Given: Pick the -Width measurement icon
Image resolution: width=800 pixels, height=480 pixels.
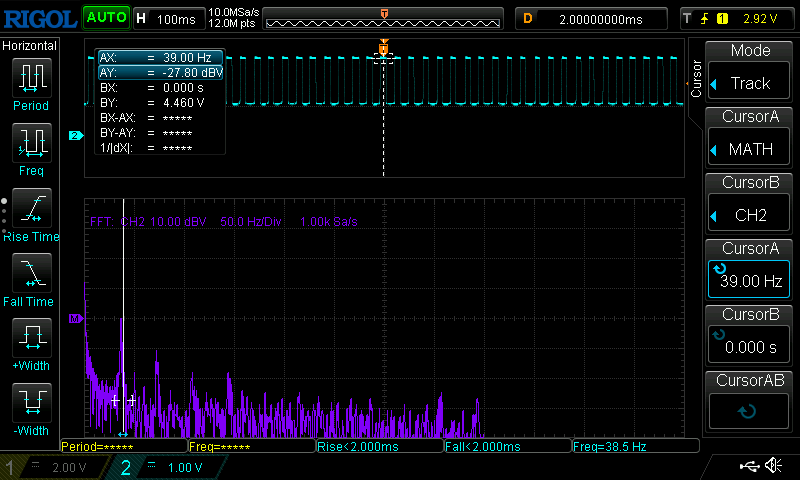Looking at the screenshot, I should click(x=31, y=409).
